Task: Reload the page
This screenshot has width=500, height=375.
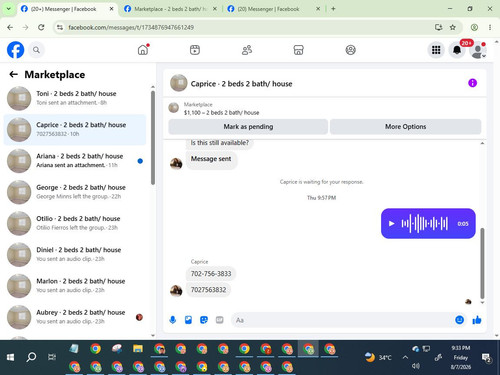Action: (41, 27)
